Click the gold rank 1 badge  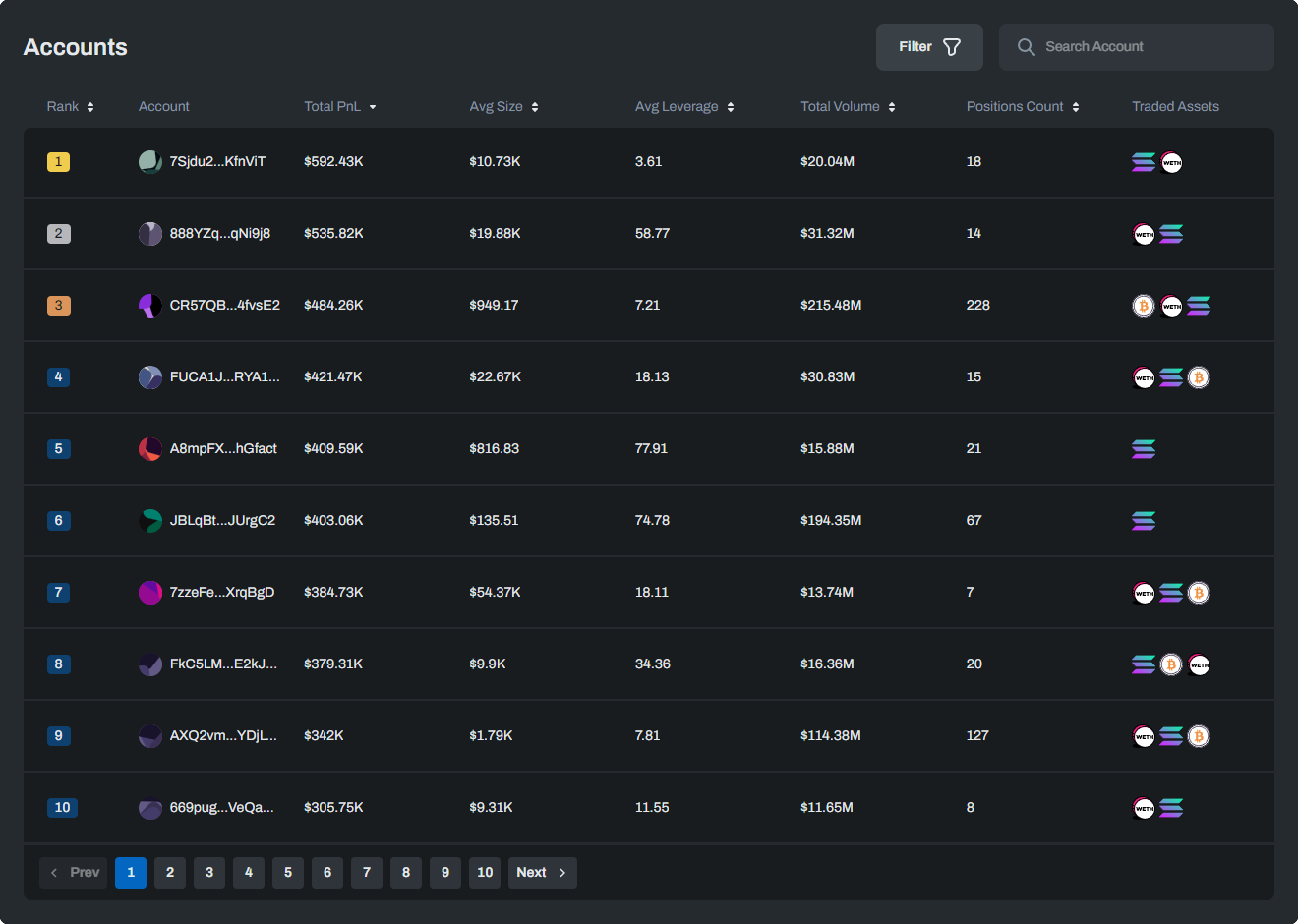coord(58,162)
